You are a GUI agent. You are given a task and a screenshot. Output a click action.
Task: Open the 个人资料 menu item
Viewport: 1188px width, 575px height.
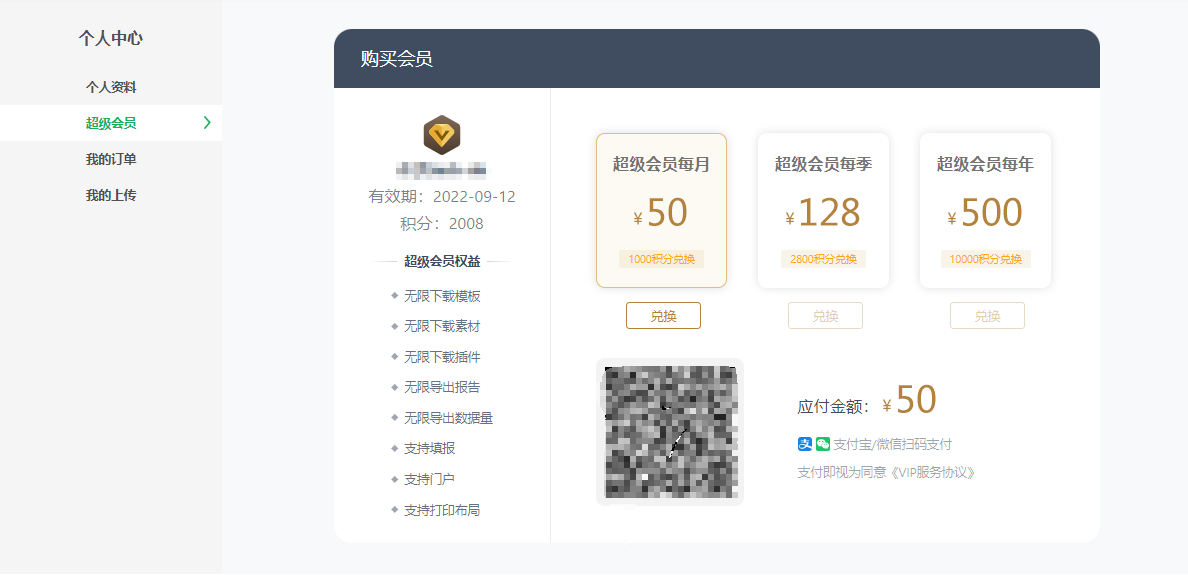click(111, 87)
